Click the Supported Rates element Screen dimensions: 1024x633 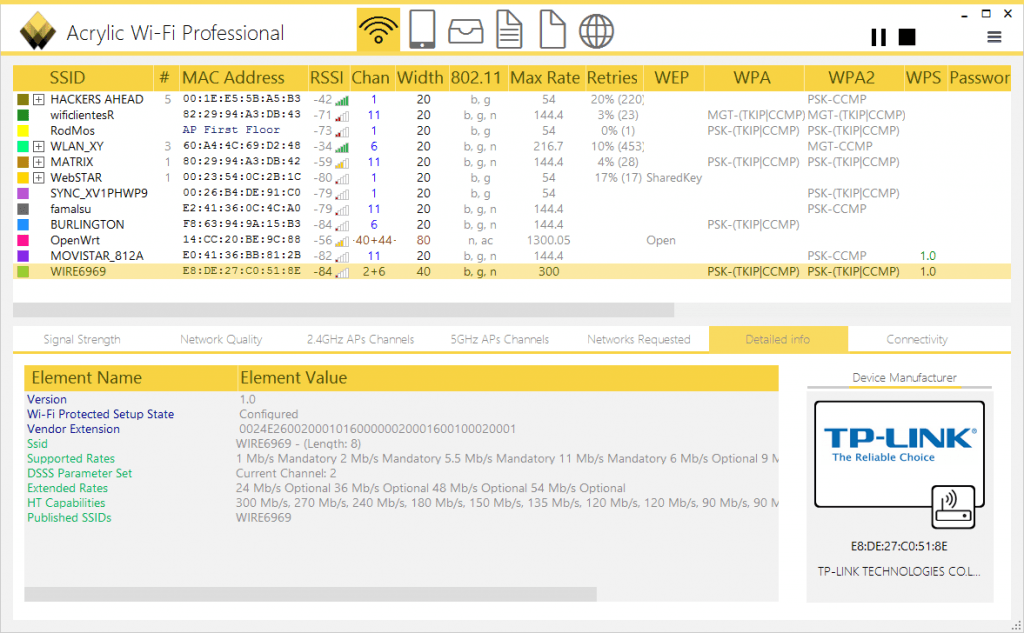coord(71,459)
